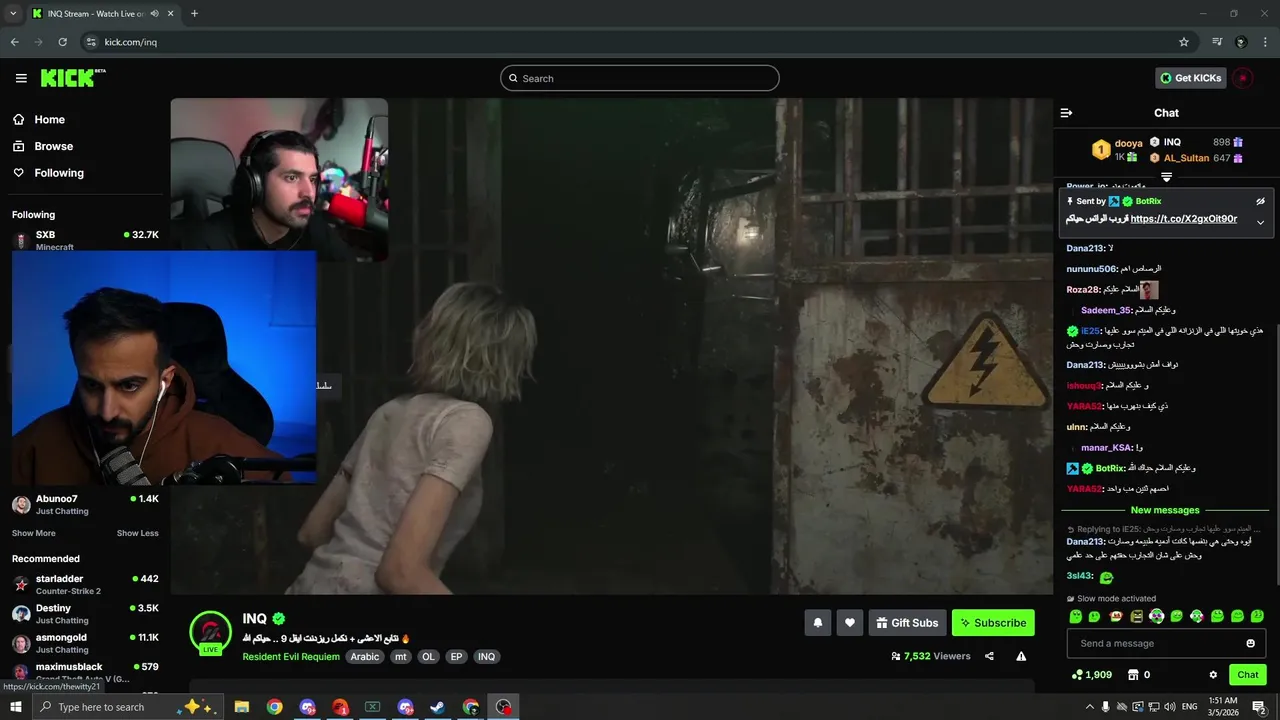Mute tab via the audio speaker icon

(x=153, y=14)
